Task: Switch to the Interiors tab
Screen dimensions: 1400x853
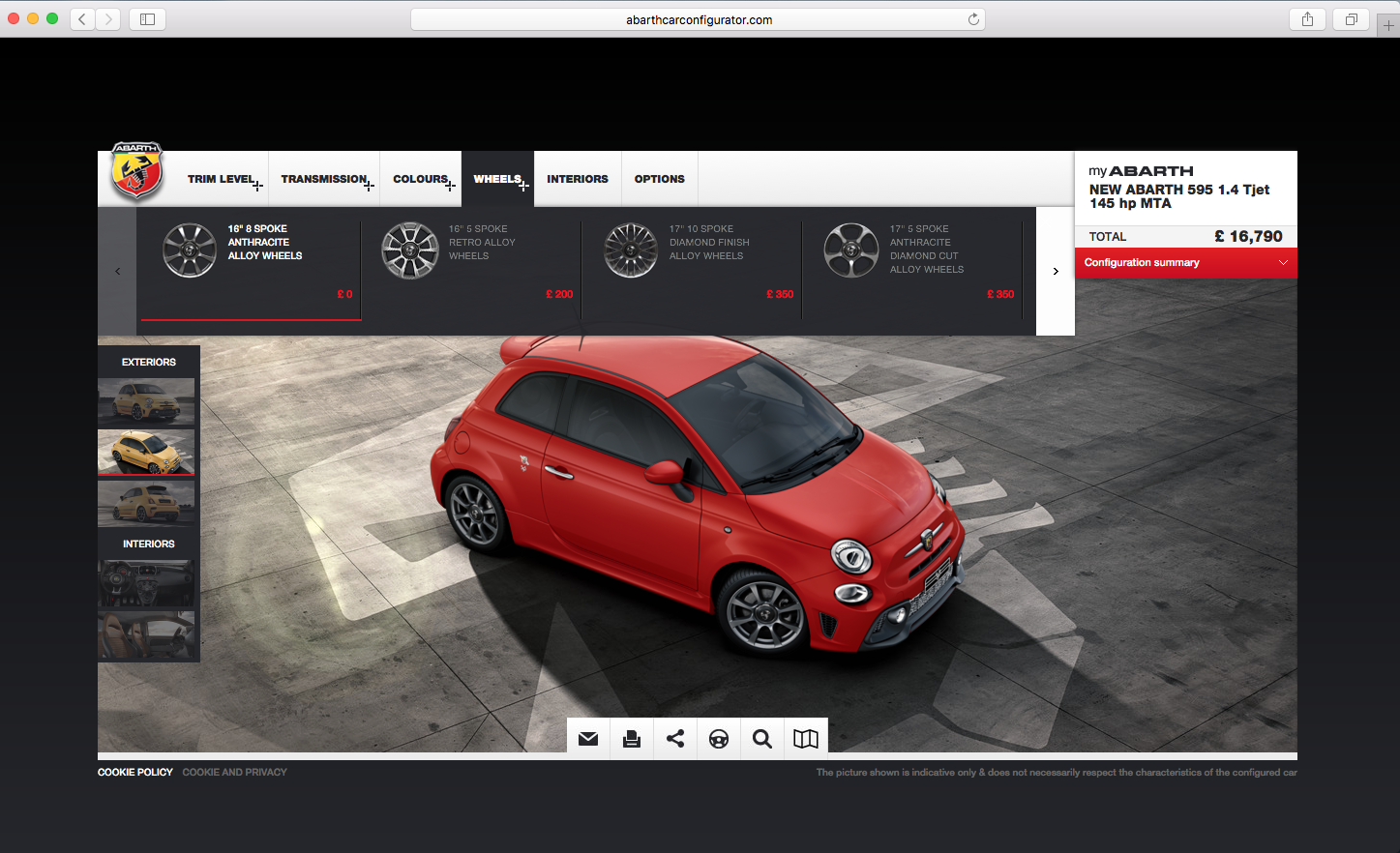Action: click(x=578, y=179)
